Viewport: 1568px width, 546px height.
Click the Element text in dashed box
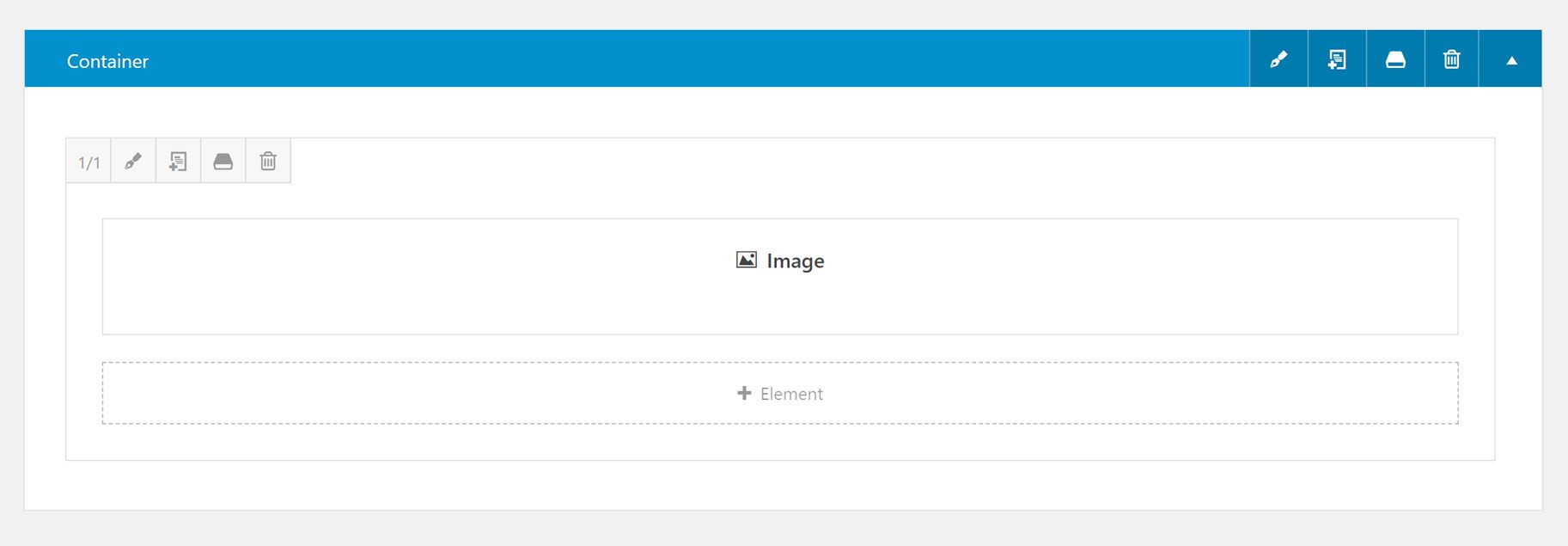pyautogui.click(x=791, y=394)
